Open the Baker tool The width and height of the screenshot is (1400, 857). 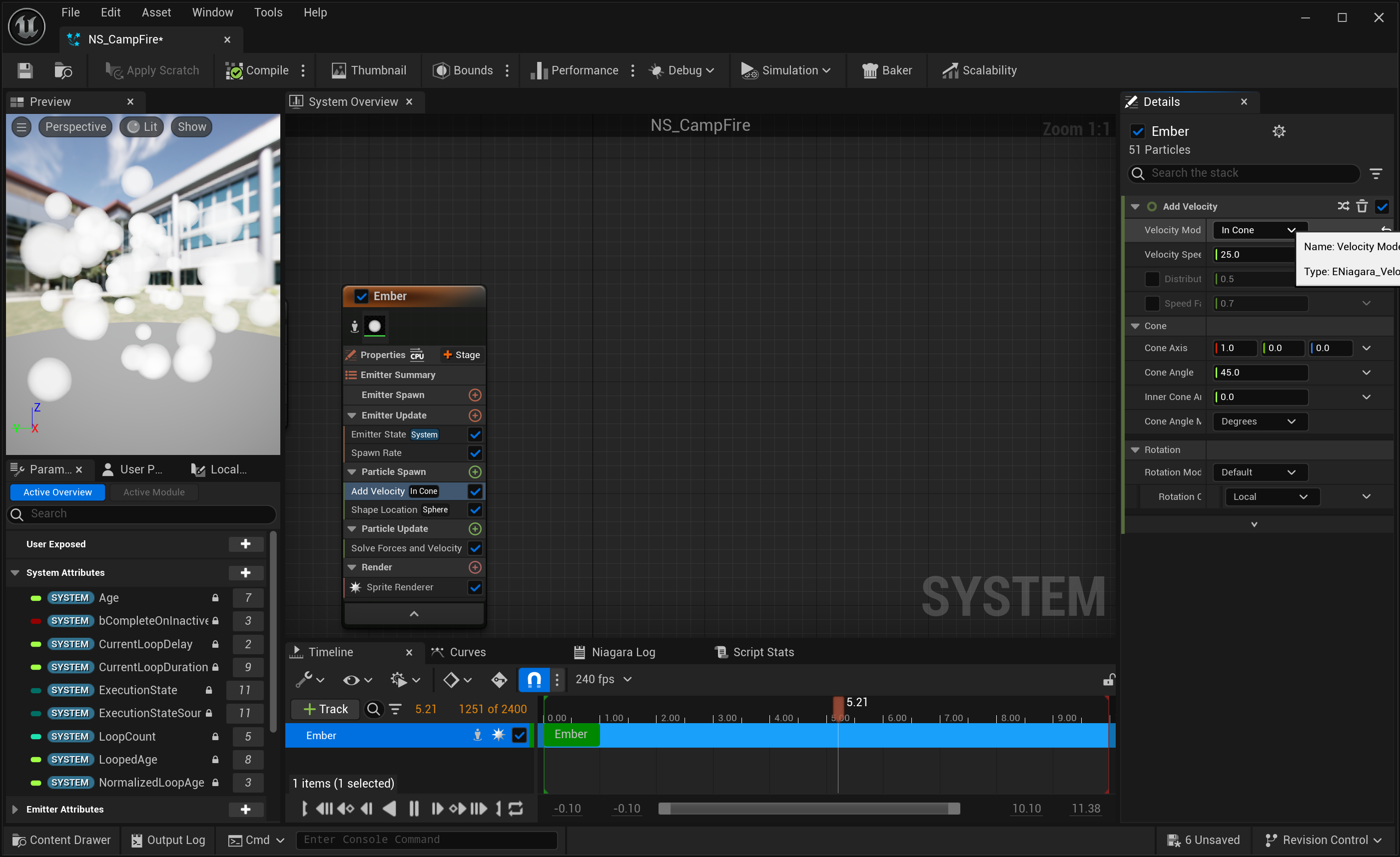pos(887,70)
